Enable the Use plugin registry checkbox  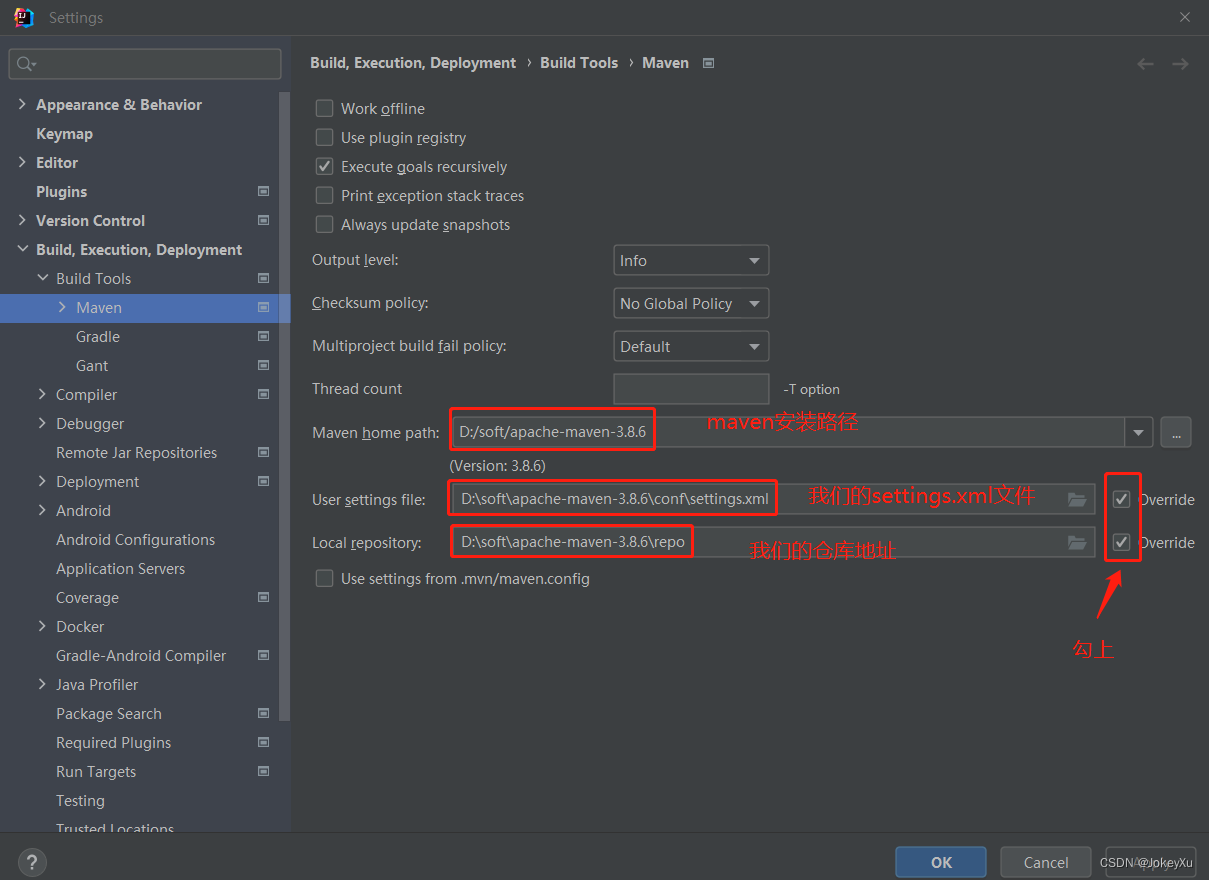coord(324,137)
